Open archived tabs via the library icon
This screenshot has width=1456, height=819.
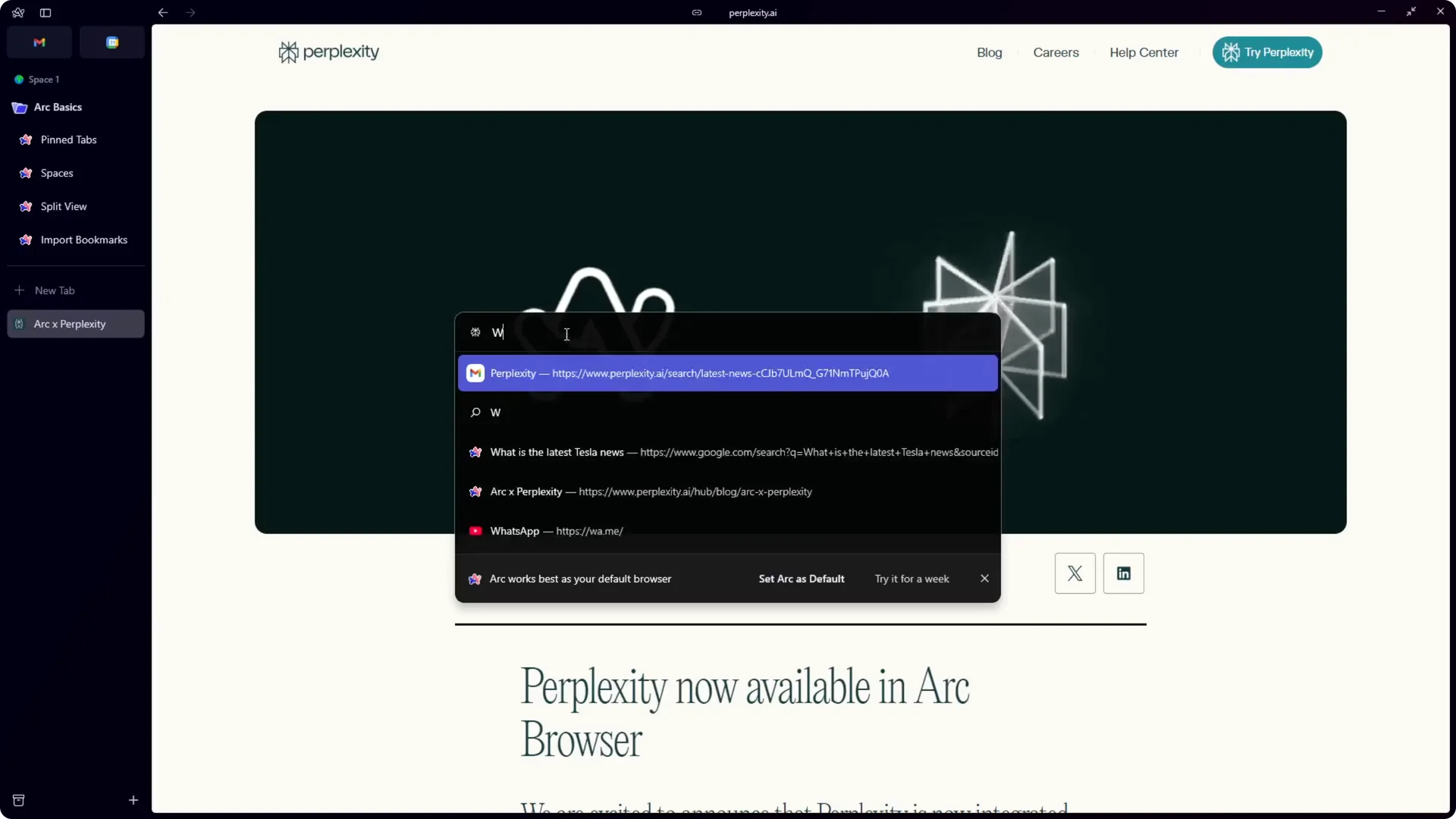(x=19, y=800)
